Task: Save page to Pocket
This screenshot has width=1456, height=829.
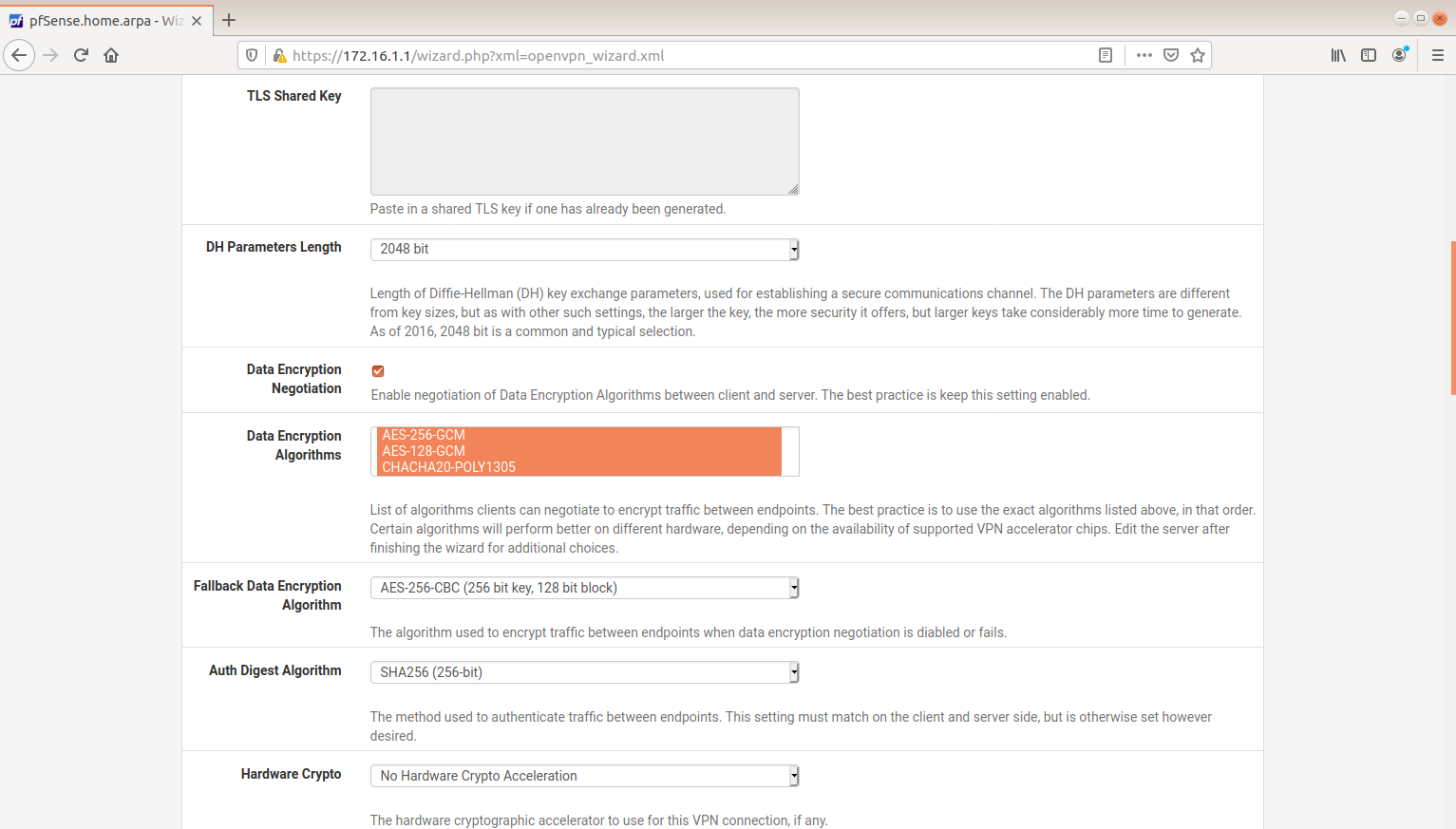Action: pyautogui.click(x=1171, y=55)
